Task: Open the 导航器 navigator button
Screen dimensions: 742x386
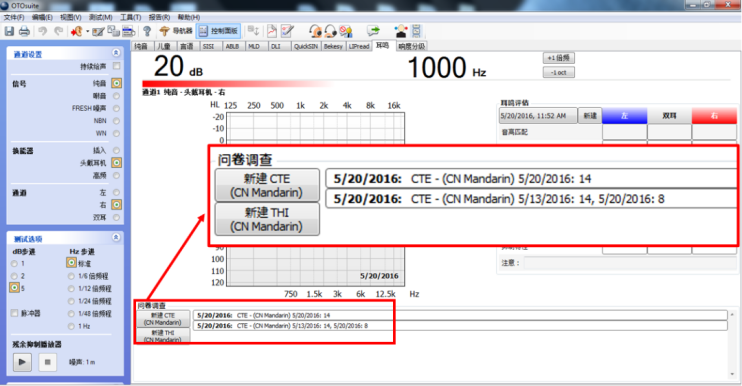Action: [176, 31]
